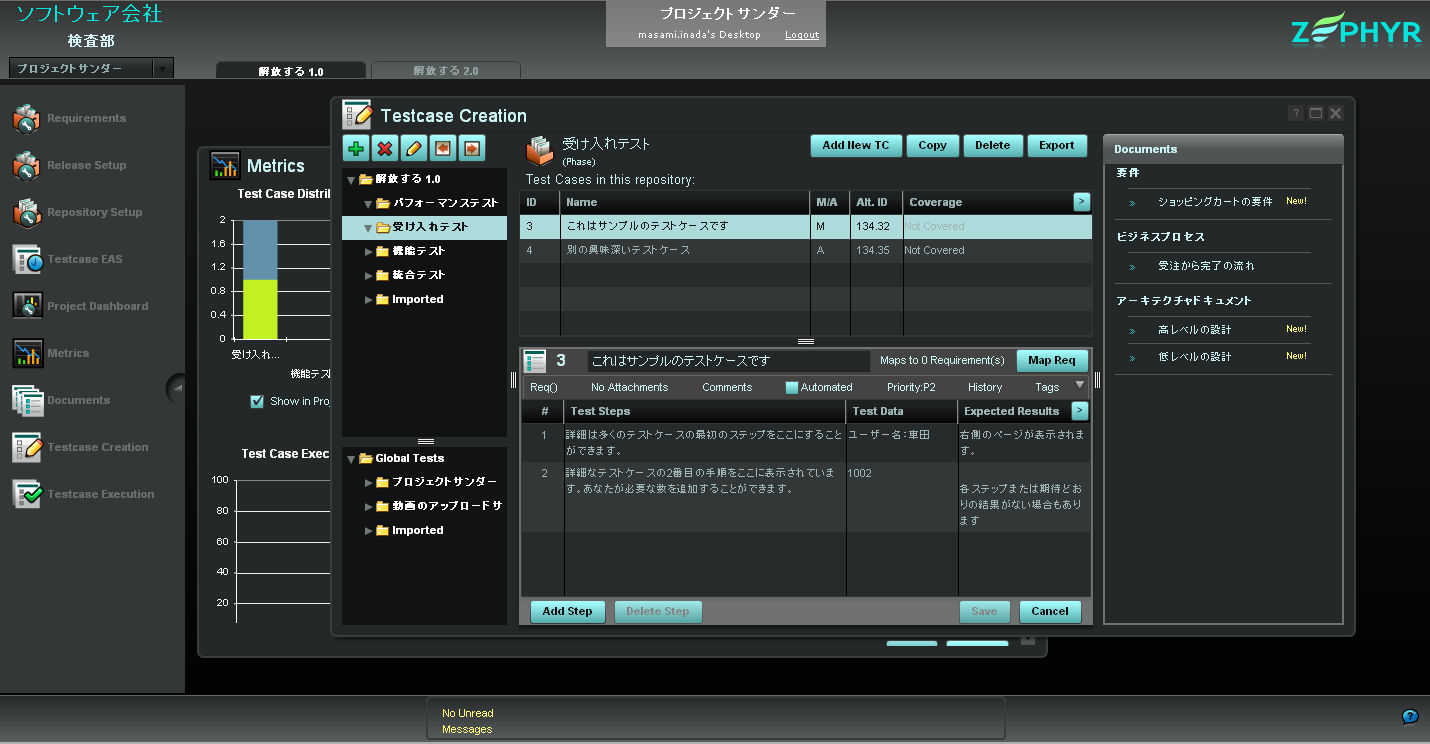
Task: Click the Test Data cell showing 1002
Action: point(902,473)
